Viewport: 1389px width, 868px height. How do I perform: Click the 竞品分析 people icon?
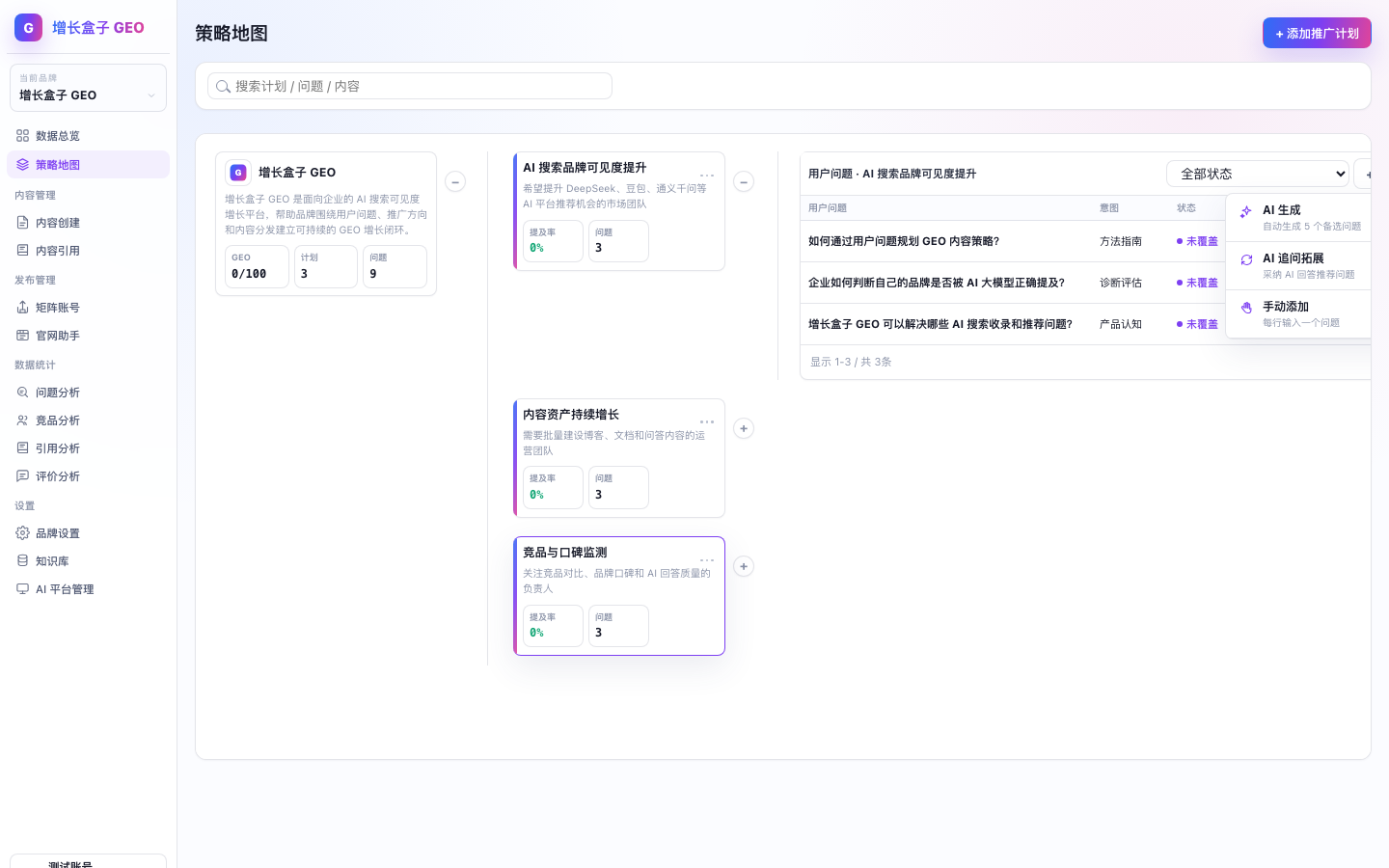(22, 420)
